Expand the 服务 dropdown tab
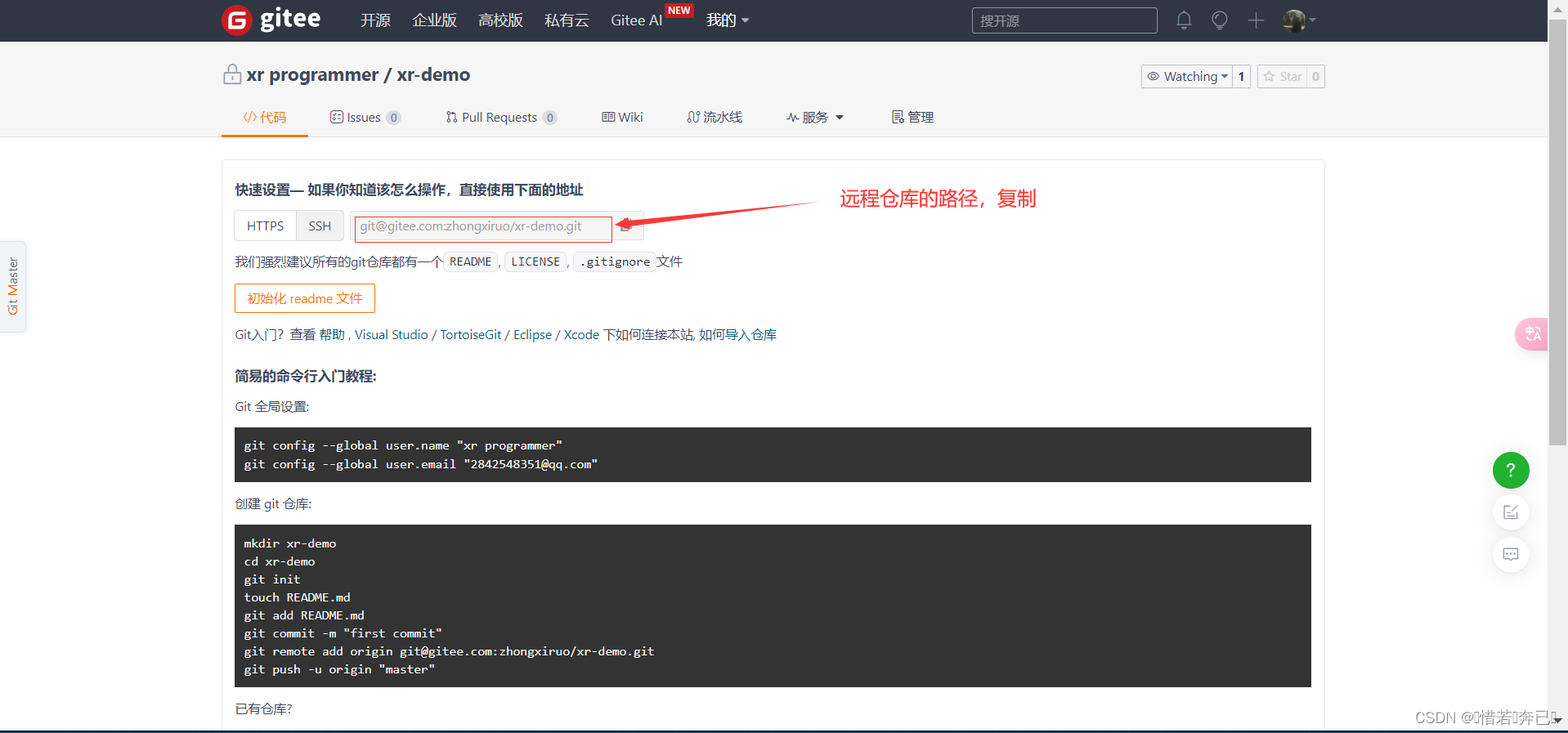The width and height of the screenshot is (1568, 733). (x=815, y=118)
